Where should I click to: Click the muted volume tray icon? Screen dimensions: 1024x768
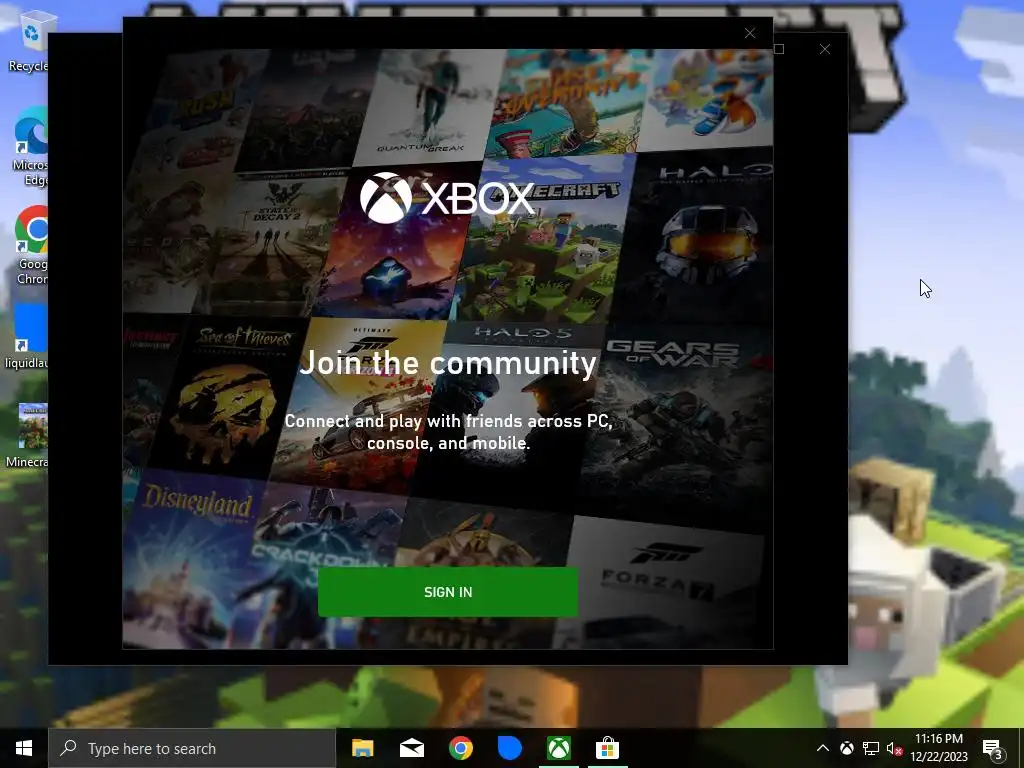click(x=894, y=748)
